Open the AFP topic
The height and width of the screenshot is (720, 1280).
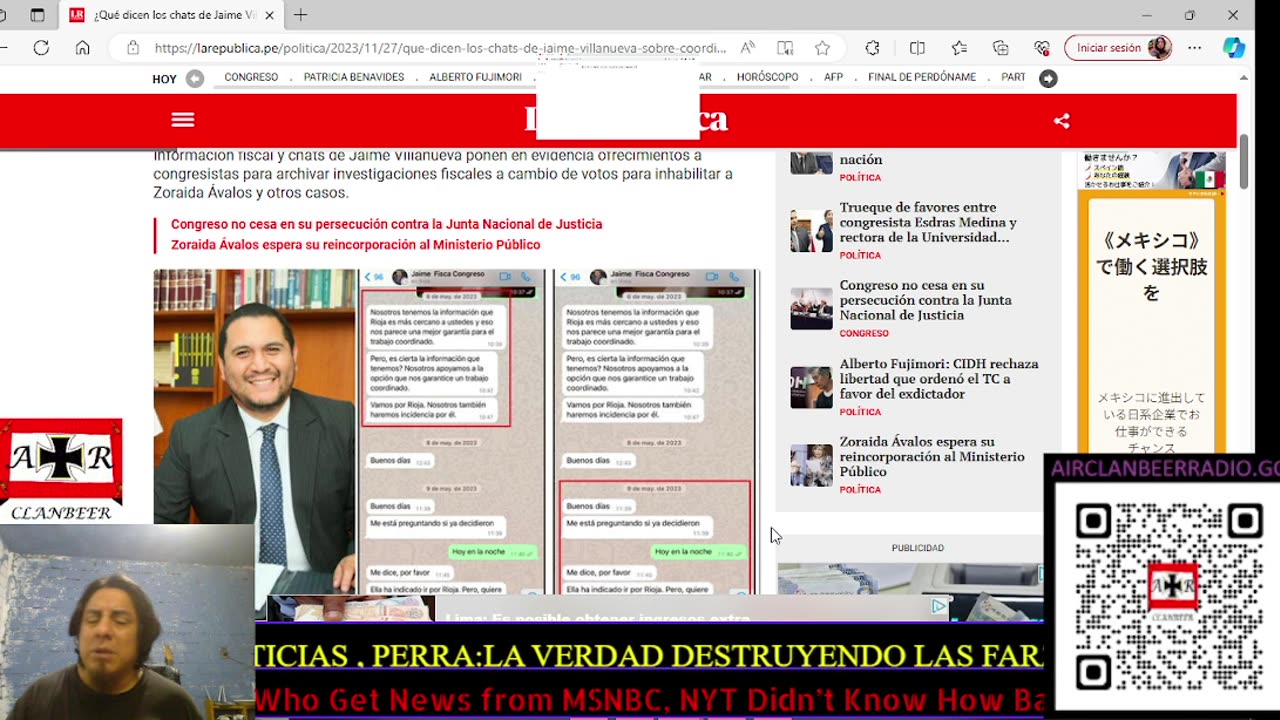pos(833,78)
